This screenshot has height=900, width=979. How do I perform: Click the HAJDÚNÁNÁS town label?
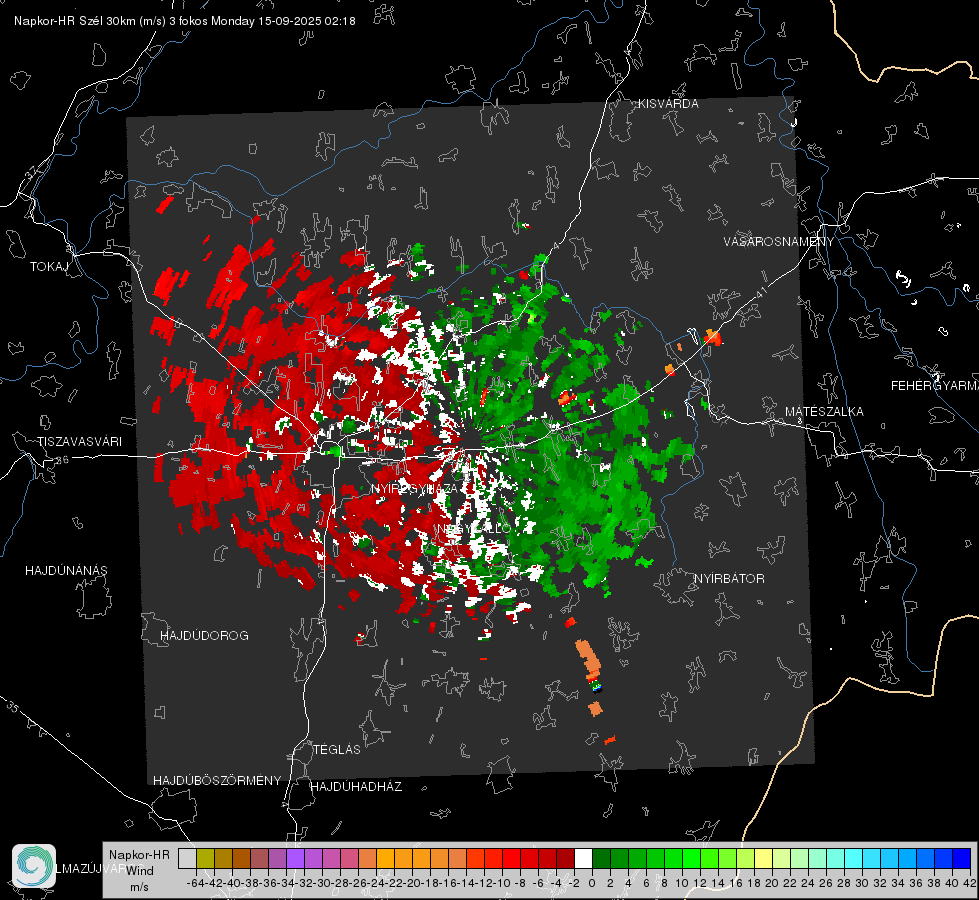click(66, 571)
